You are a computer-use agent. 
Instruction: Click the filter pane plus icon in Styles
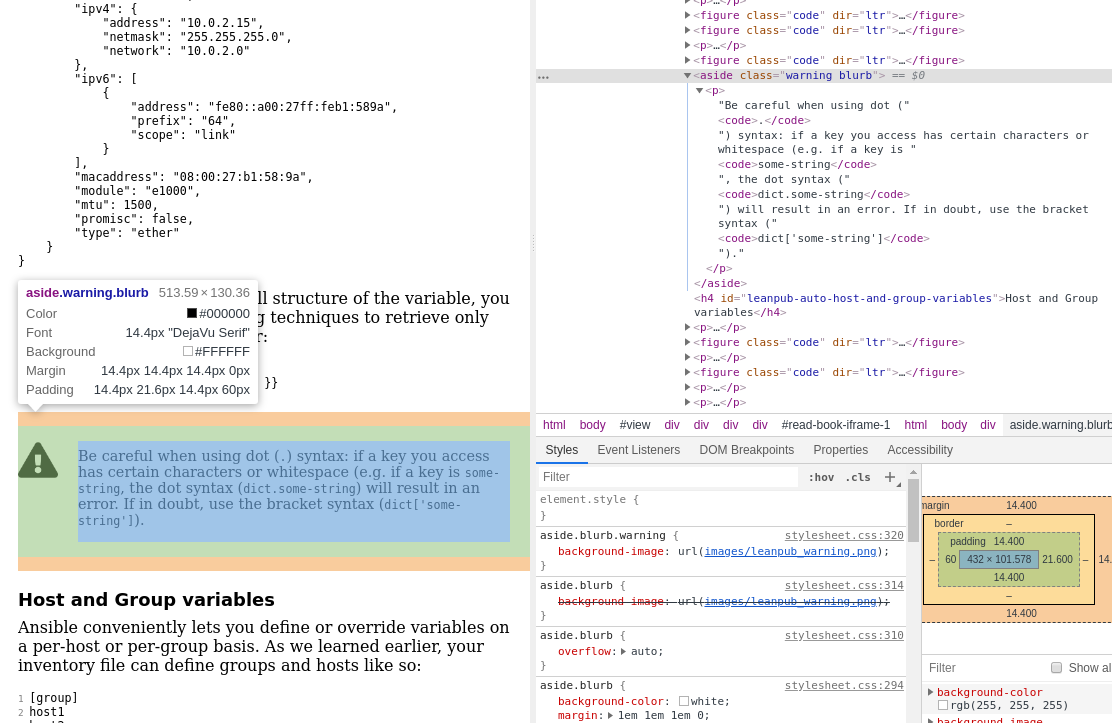tap(890, 477)
